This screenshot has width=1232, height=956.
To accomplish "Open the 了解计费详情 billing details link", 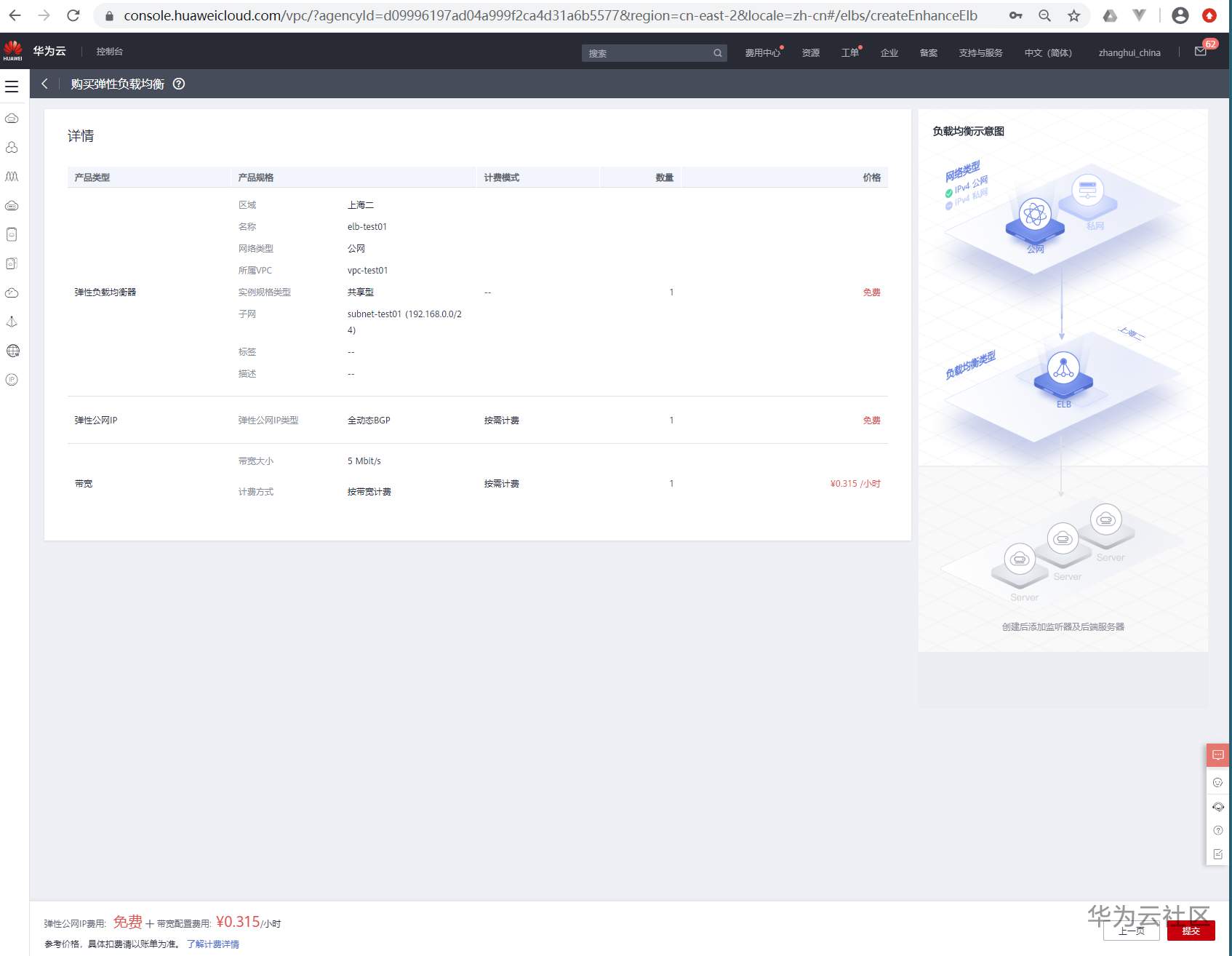I will click(213, 944).
